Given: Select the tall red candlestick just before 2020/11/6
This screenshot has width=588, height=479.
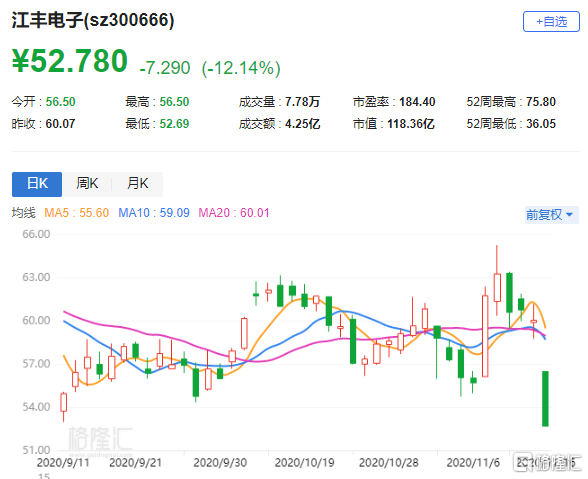Looking at the screenshot, I should click(485, 336).
